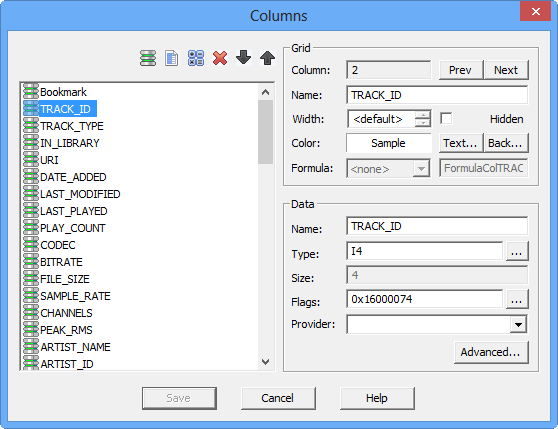The width and height of the screenshot is (558, 429).
Task: Enable the Hidden checkbox
Action: pos(446,118)
